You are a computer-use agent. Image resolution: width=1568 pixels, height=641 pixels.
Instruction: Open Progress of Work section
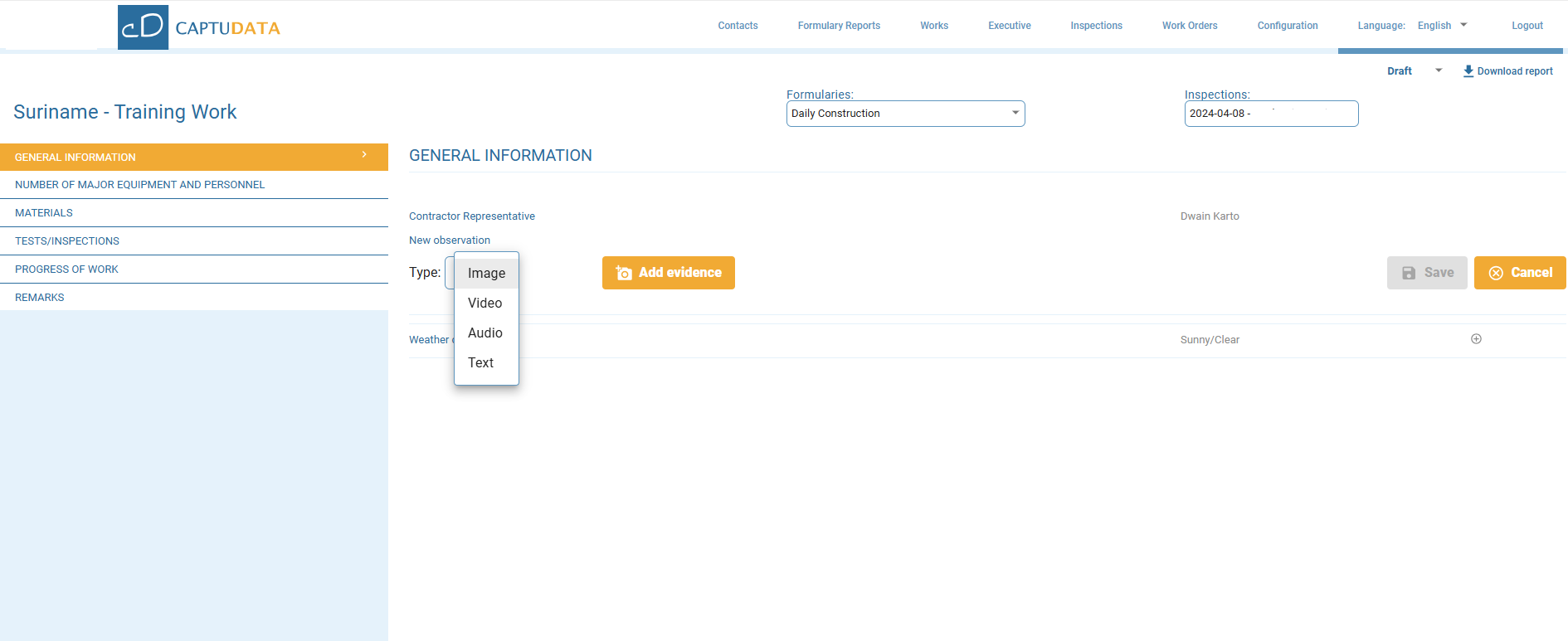pos(66,270)
